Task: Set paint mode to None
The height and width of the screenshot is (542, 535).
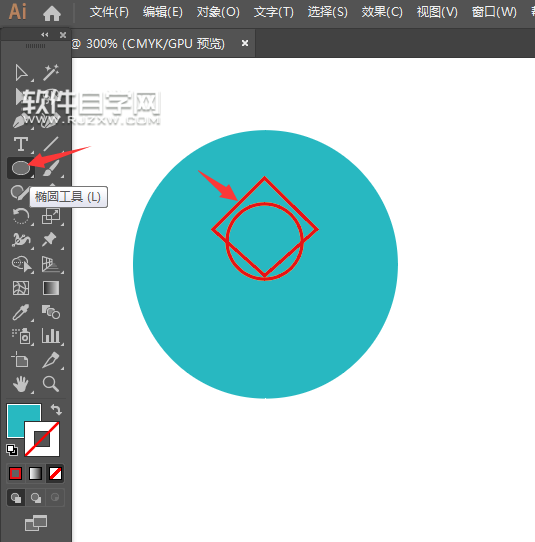Action: pyautogui.click(x=55, y=474)
